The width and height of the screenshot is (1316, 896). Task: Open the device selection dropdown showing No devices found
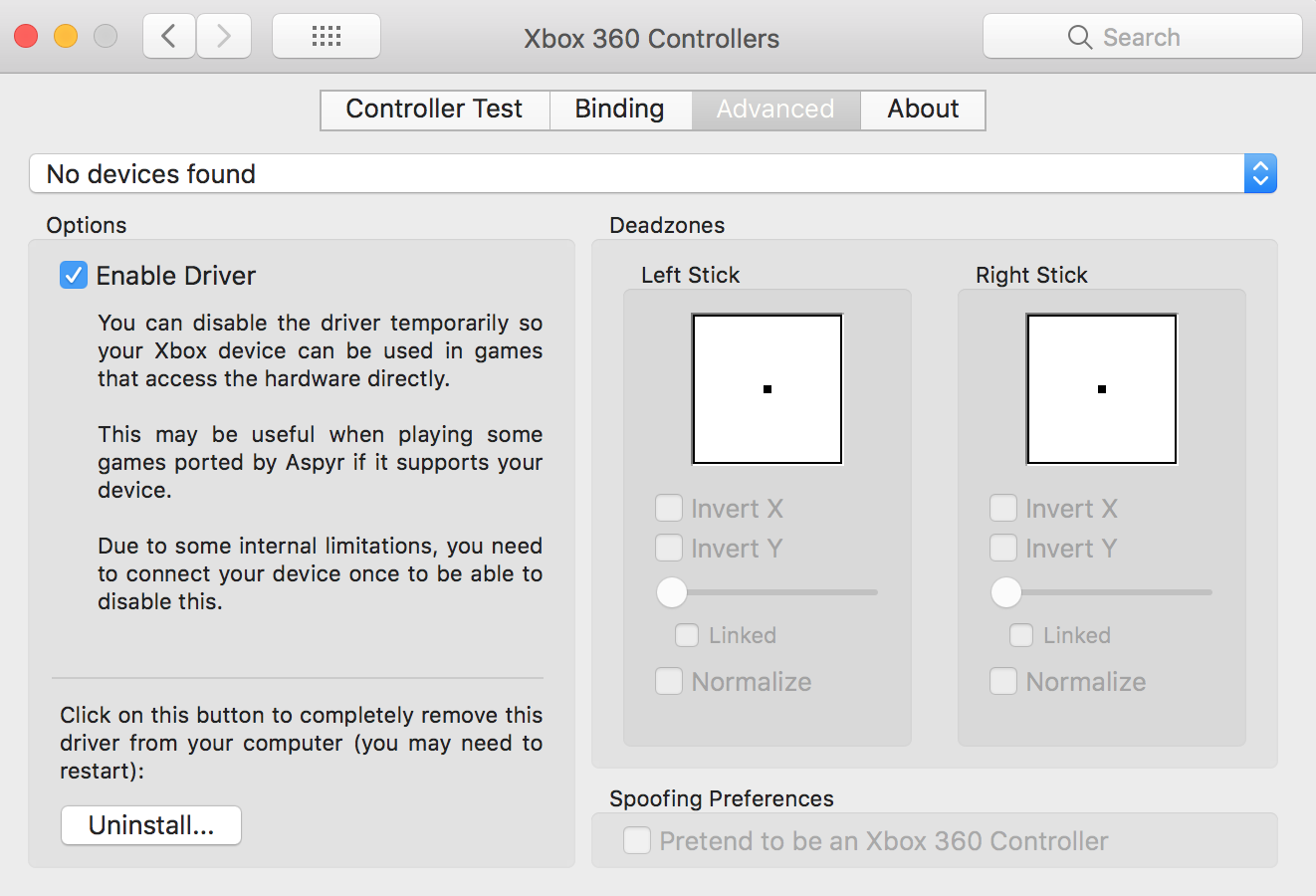pos(1259,173)
